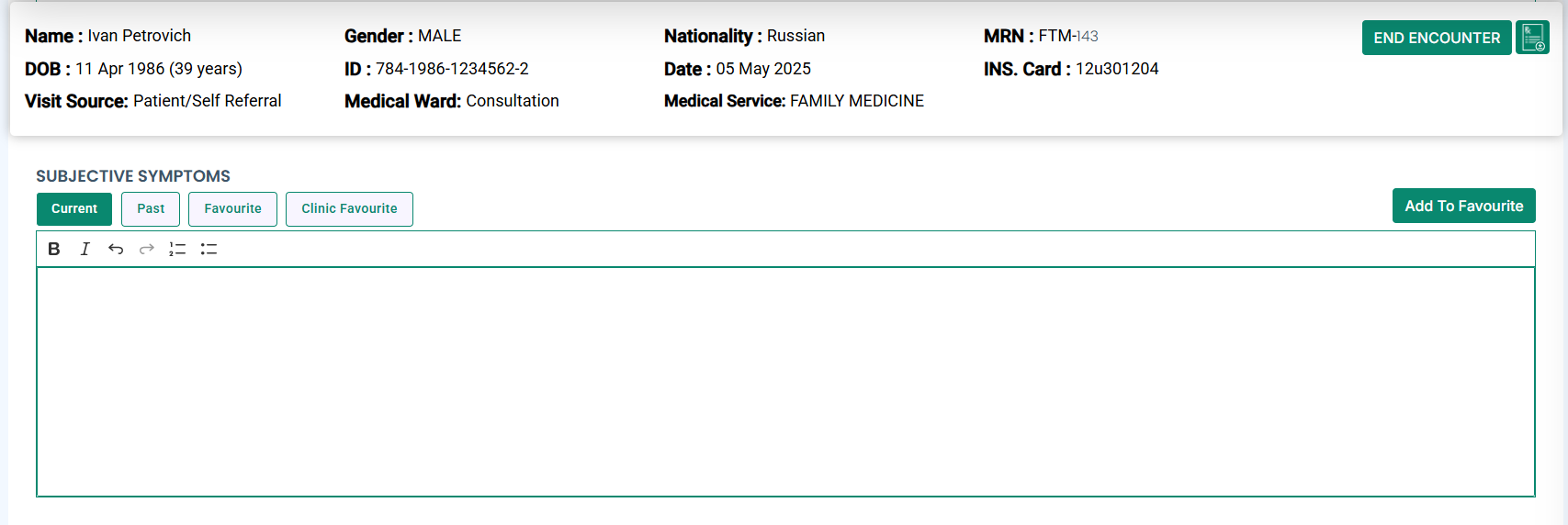Switch to the Current symptoms tab
1568x525 pixels.
[x=74, y=208]
